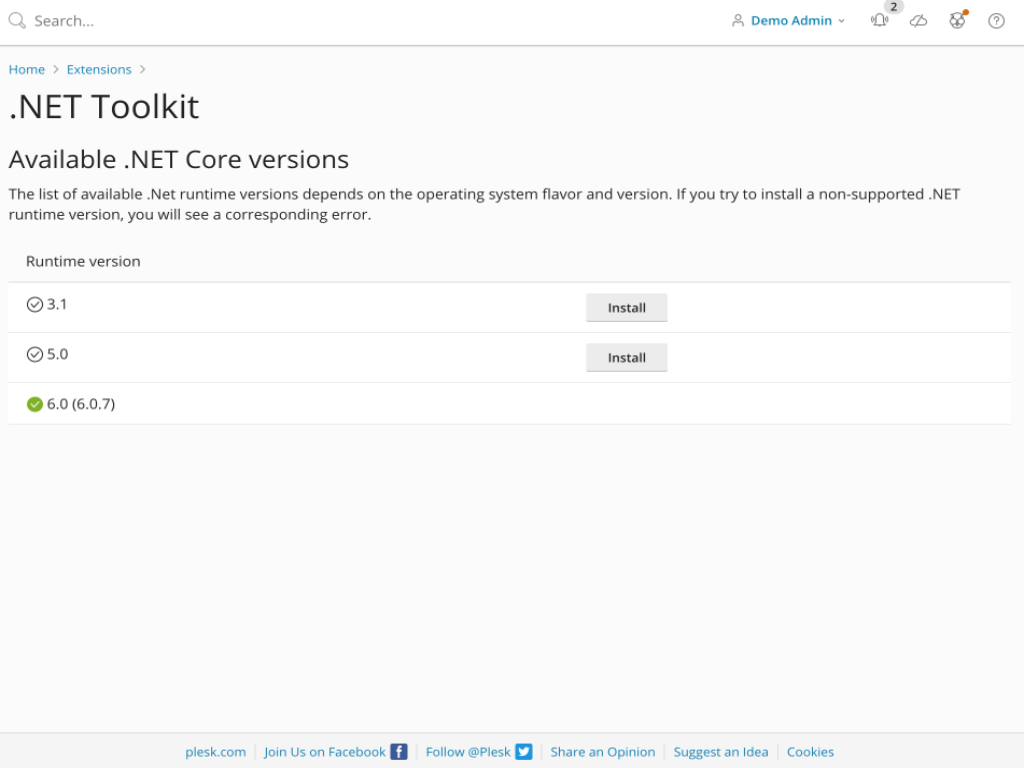Click Share an Opinion link
Viewport: 1024px width, 768px height.
click(603, 752)
